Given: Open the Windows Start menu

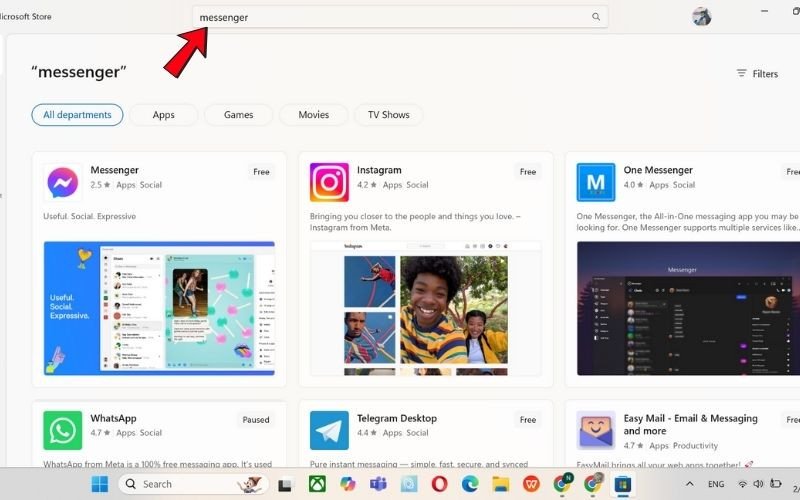Looking at the screenshot, I should 99,484.
